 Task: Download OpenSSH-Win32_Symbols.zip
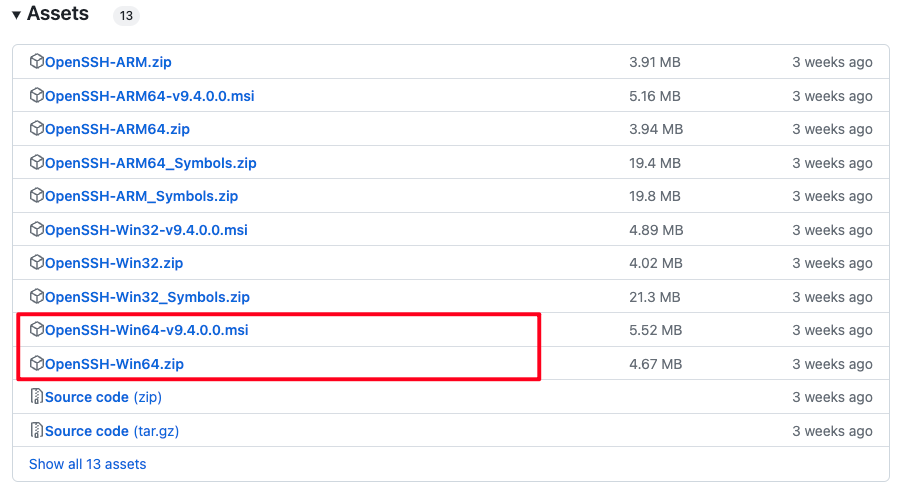(x=148, y=297)
